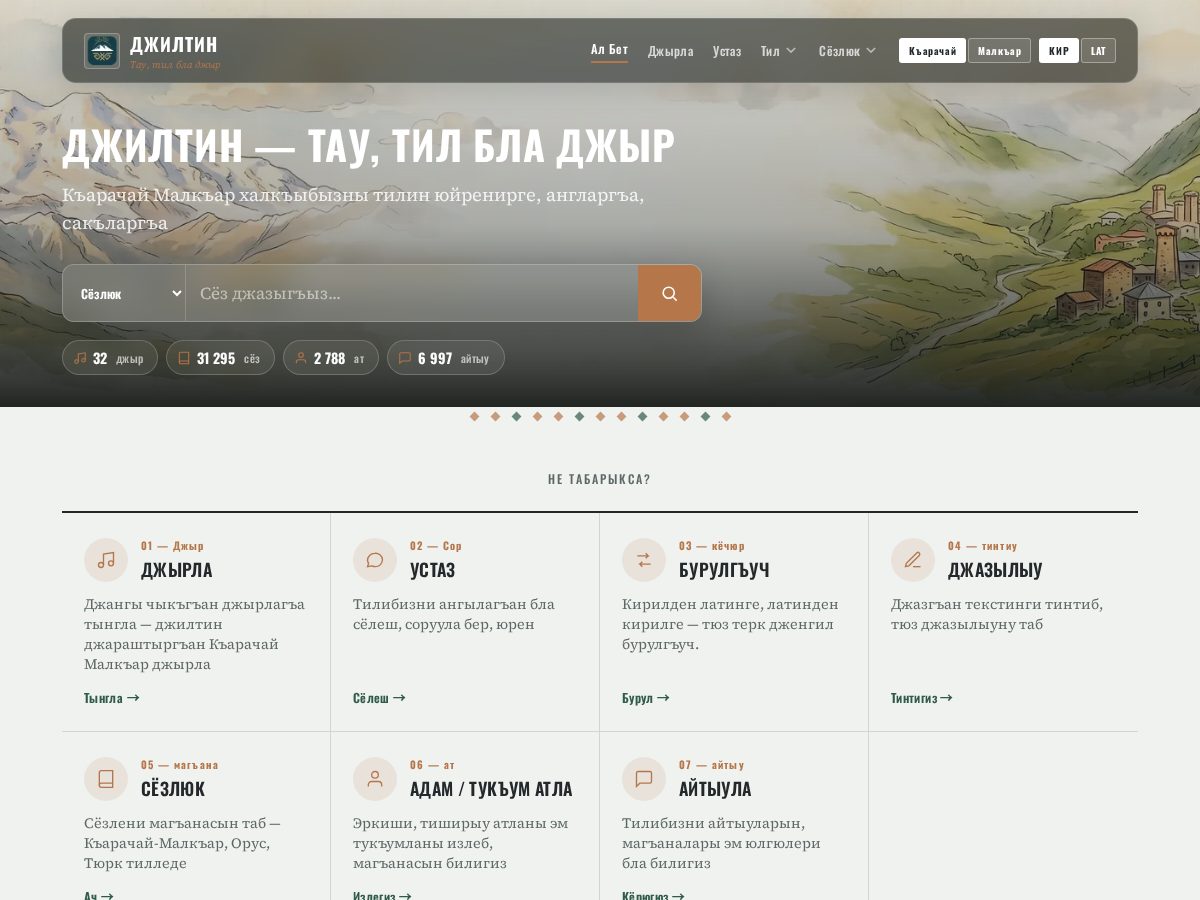Click the 2 788 ат stat pill
Image resolution: width=1200 pixels, height=900 pixels.
click(331, 358)
